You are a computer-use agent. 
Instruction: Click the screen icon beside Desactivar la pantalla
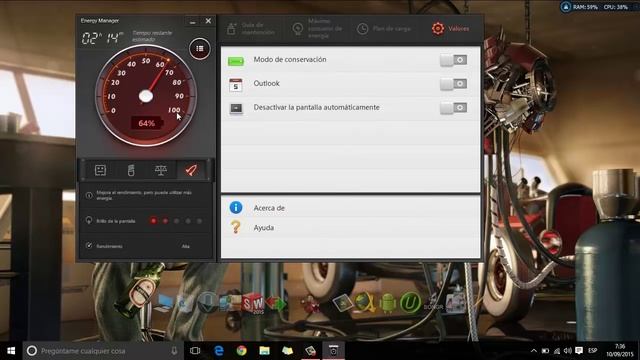point(236,108)
